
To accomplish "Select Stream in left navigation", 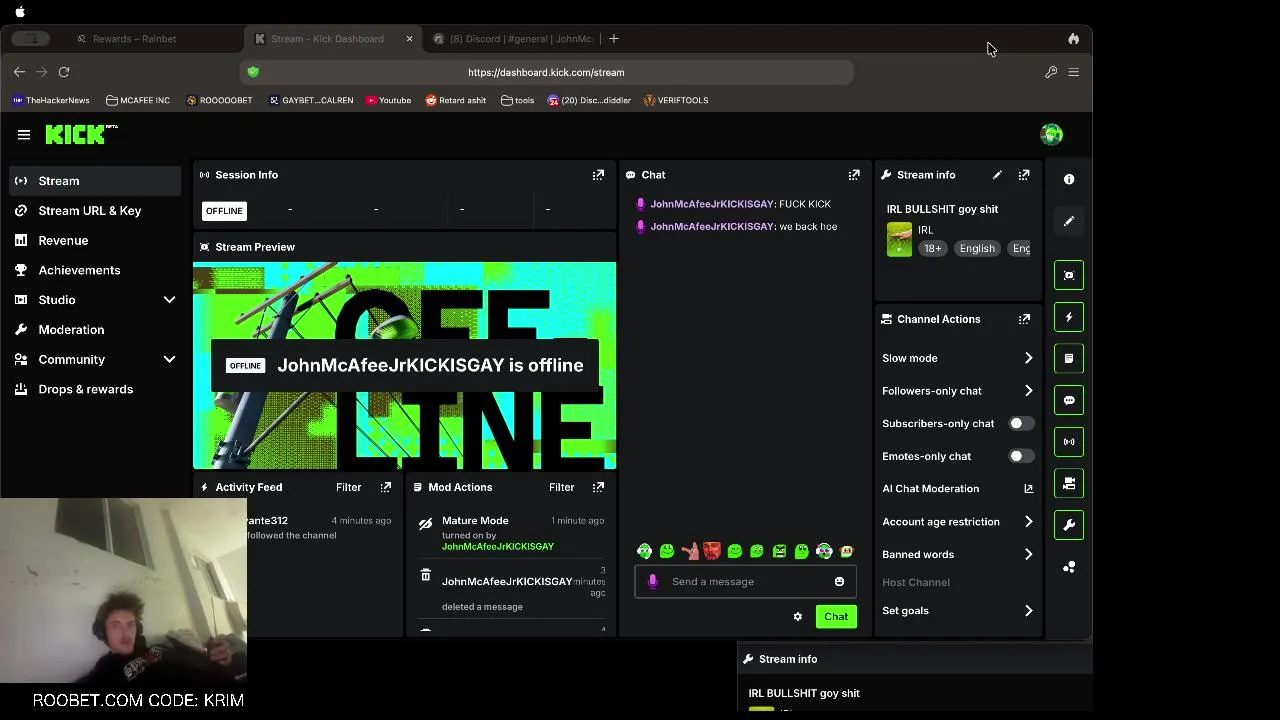I will point(95,181).
